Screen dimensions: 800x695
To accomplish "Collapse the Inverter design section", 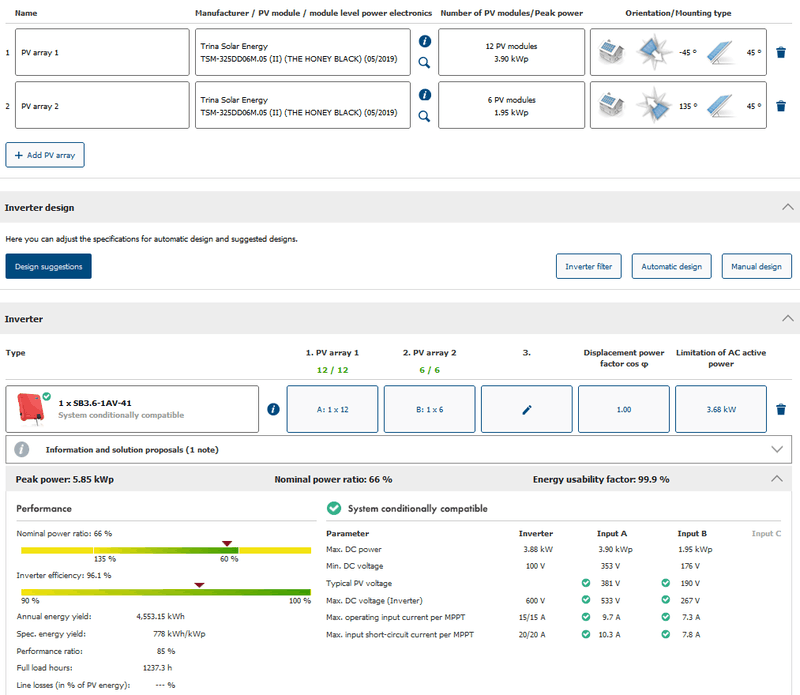I will (787, 207).
